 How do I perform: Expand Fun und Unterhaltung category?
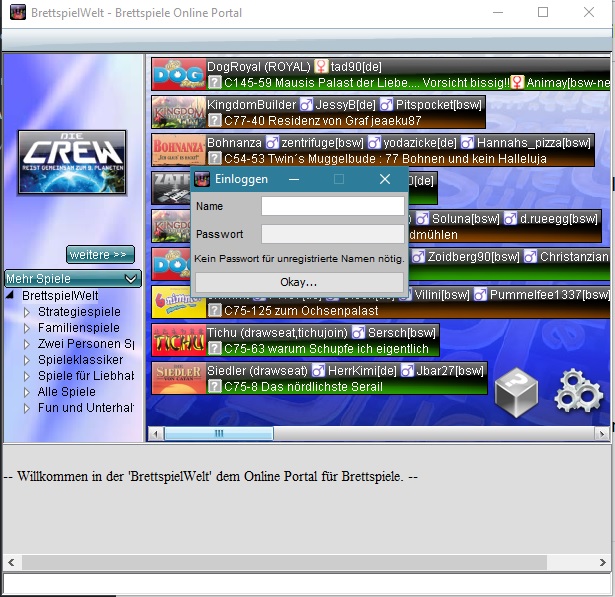(27, 409)
